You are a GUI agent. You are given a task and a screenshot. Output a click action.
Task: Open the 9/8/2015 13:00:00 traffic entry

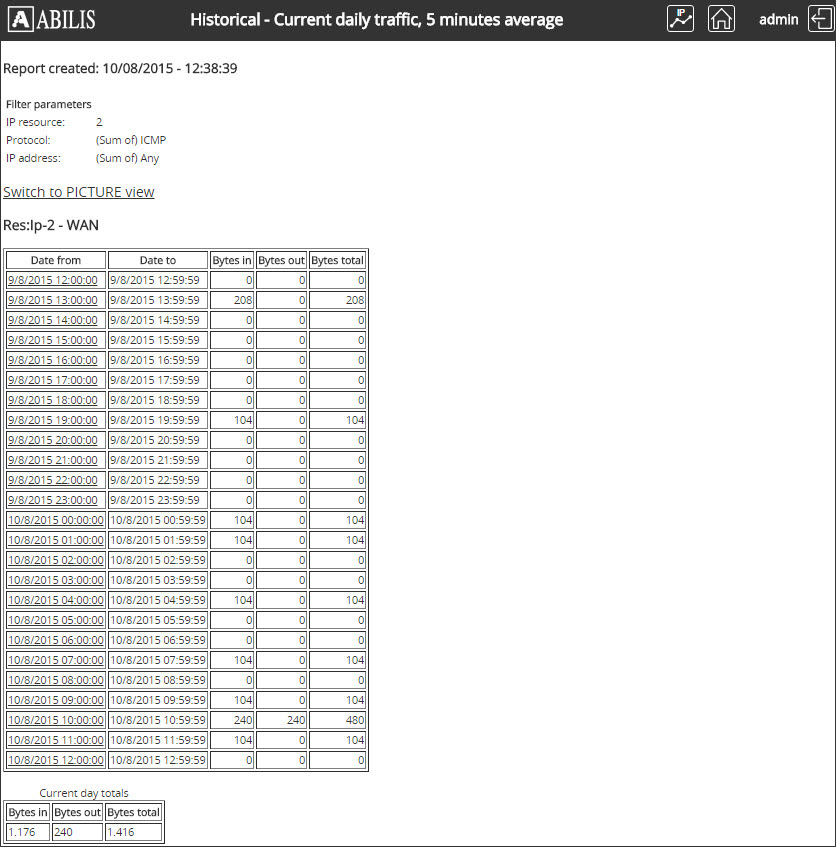pyautogui.click(x=52, y=300)
